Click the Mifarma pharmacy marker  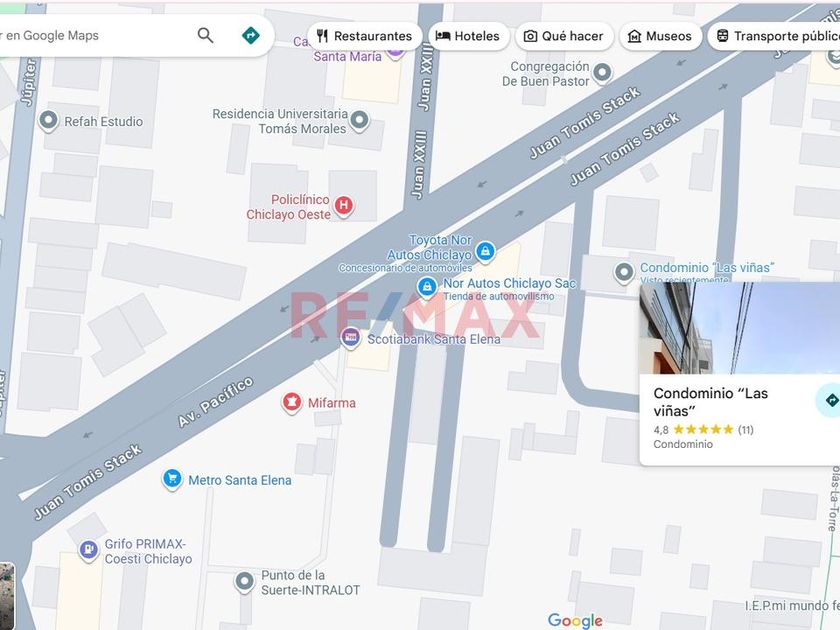tap(292, 402)
